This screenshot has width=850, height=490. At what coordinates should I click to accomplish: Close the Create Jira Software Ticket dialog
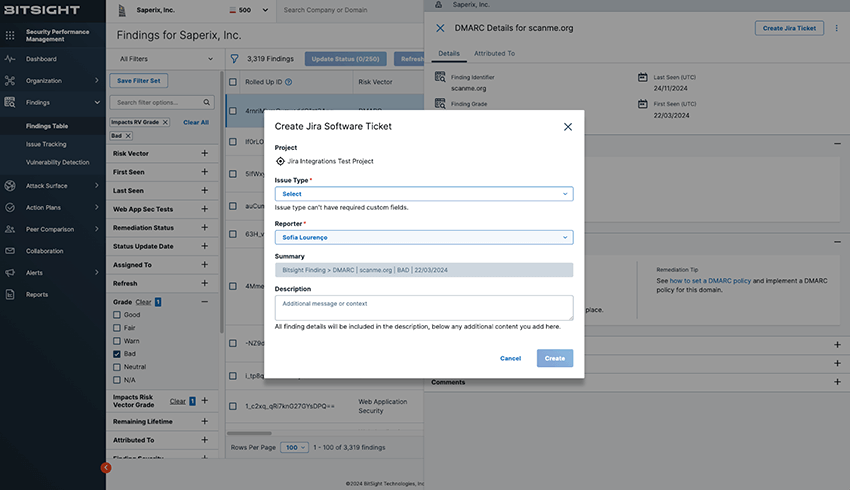coord(568,127)
